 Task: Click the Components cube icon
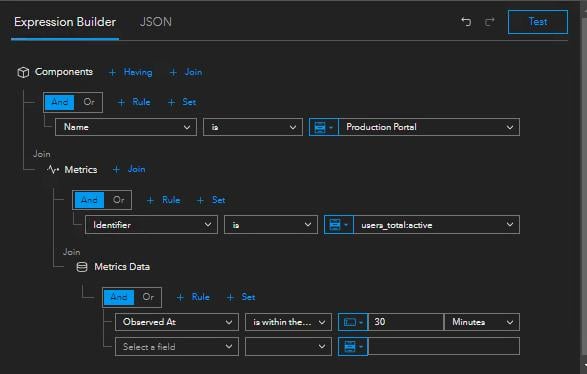click(23, 72)
